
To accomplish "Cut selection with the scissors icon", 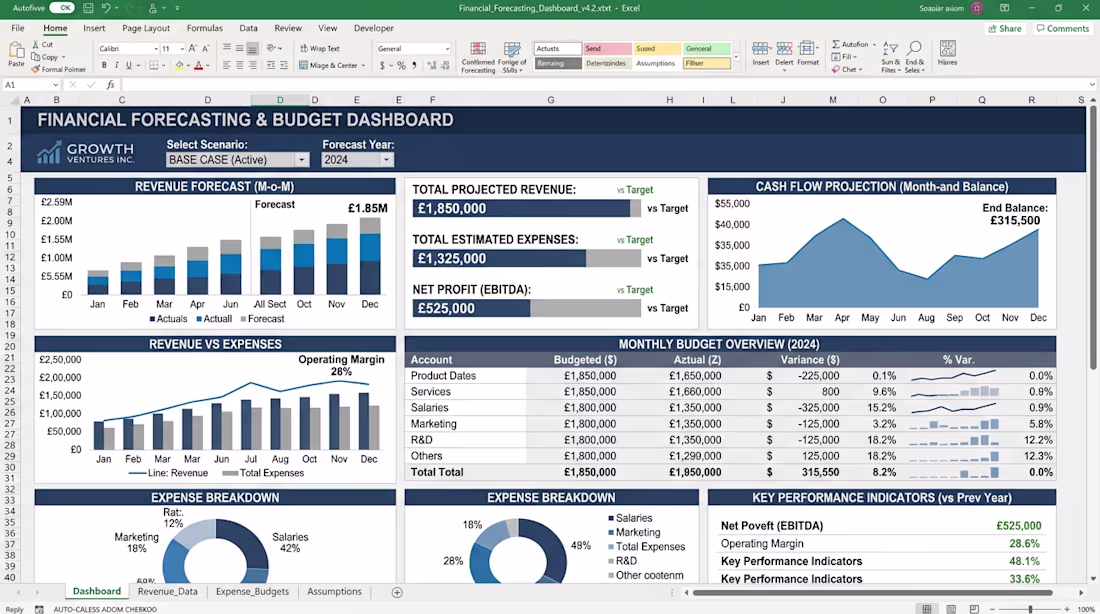I will point(36,44).
